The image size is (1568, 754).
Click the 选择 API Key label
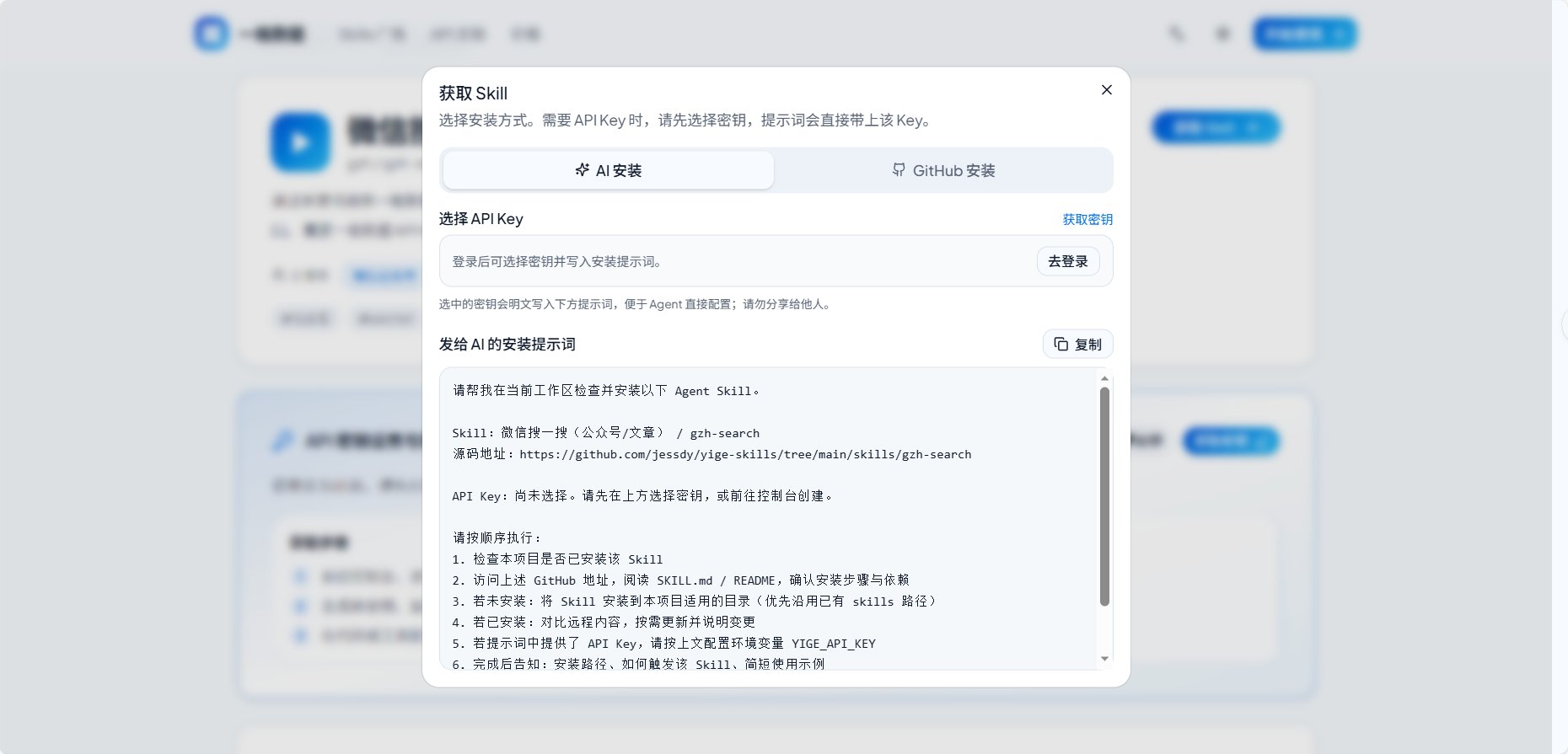(481, 219)
